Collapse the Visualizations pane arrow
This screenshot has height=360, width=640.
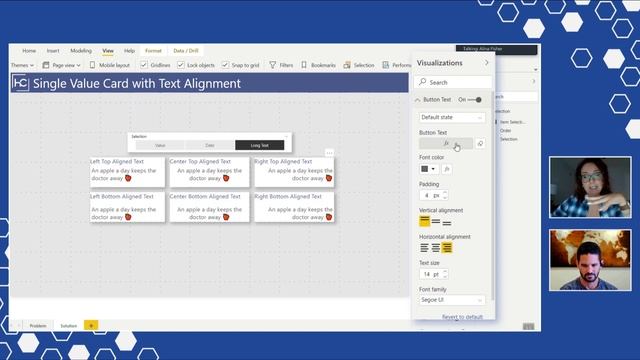487,63
